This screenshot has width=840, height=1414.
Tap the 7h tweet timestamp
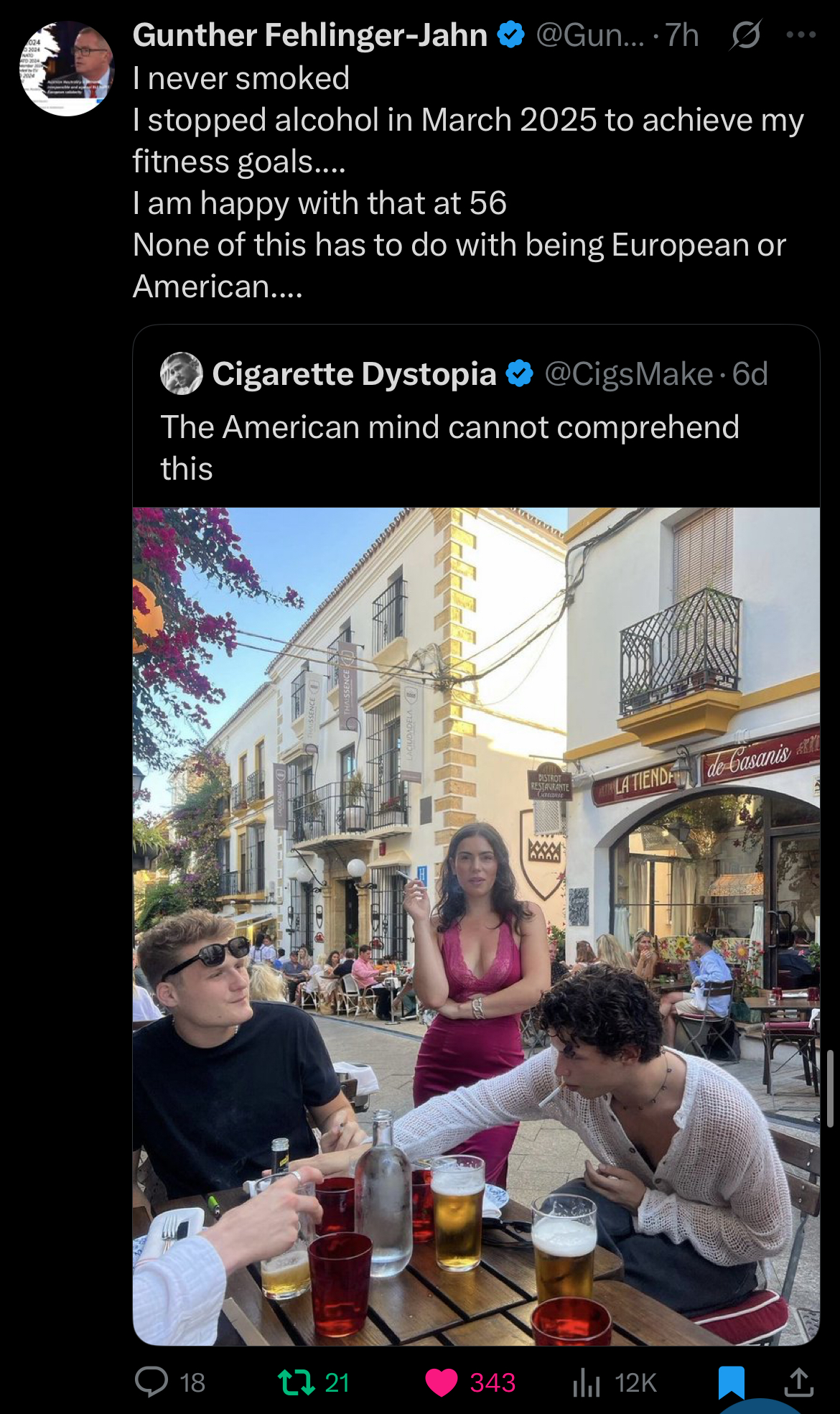click(681, 34)
